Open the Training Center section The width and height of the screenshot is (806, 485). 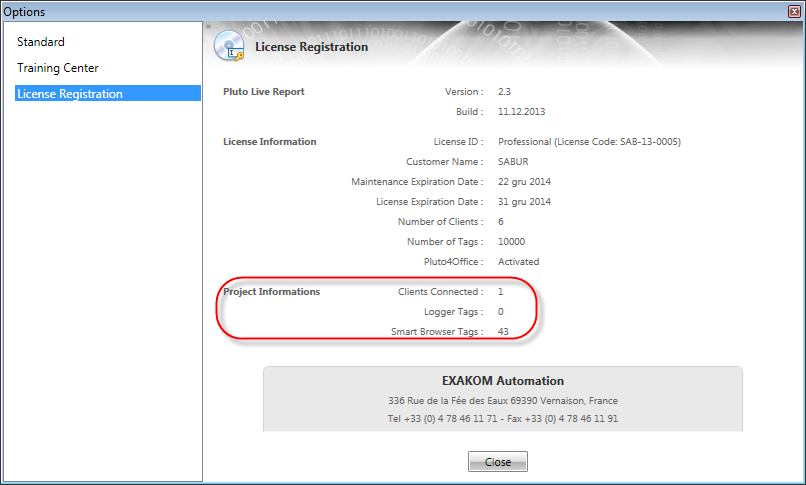coord(58,68)
